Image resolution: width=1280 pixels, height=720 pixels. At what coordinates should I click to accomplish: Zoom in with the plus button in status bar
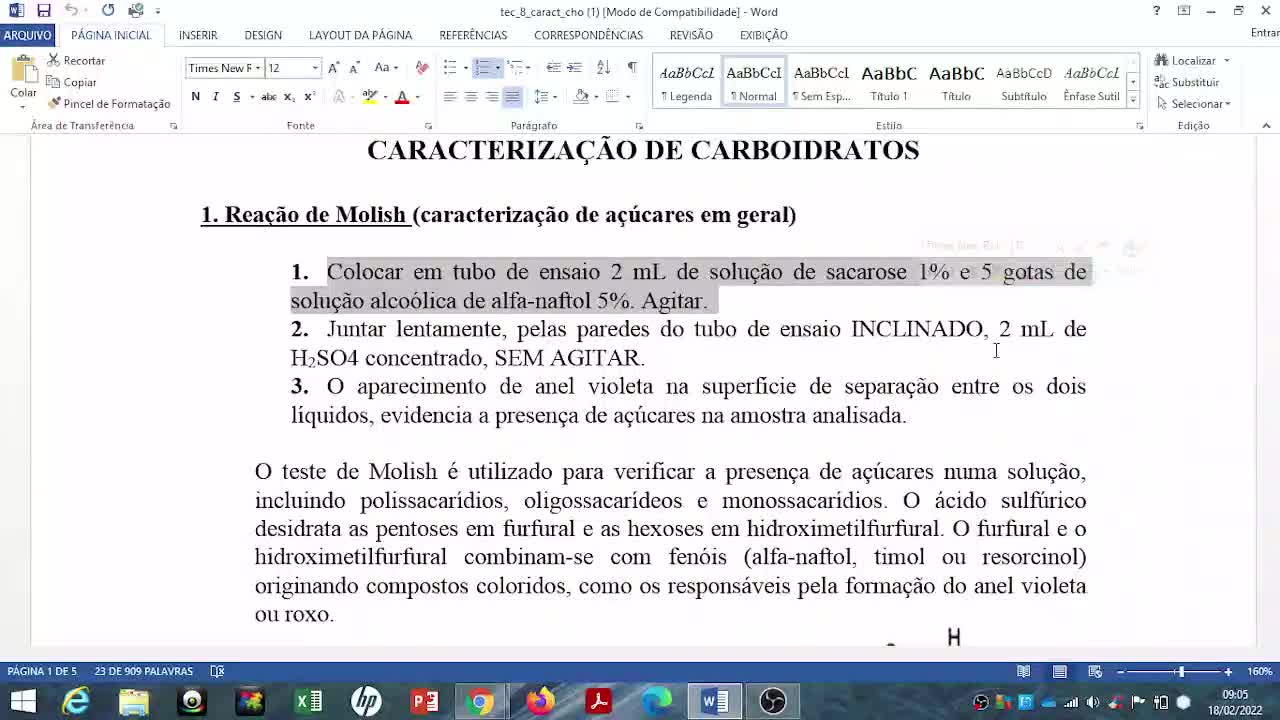click(x=1228, y=672)
